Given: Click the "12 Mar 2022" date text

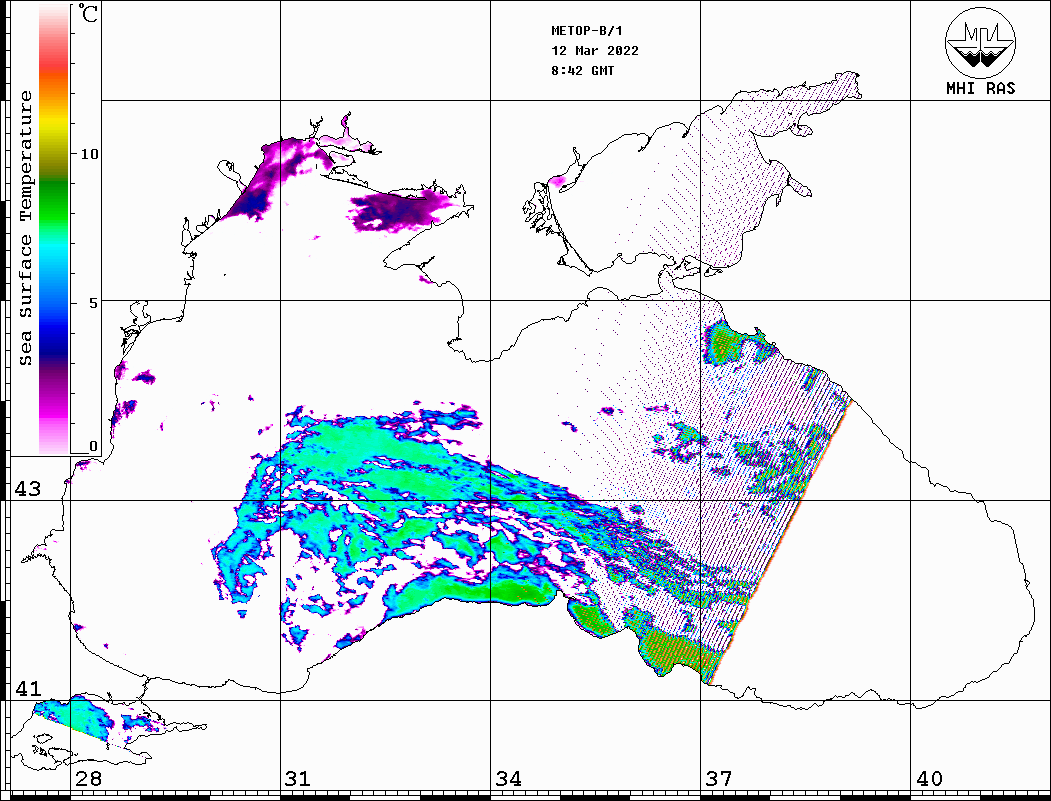Looking at the screenshot, I should [x=595, y=51].
